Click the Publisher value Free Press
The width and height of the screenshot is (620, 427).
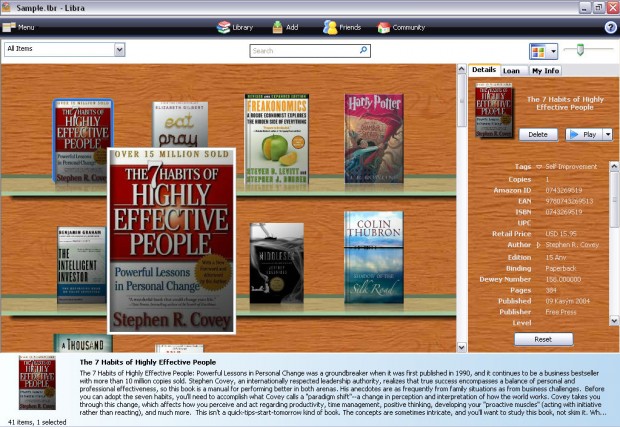pos(561,312)
